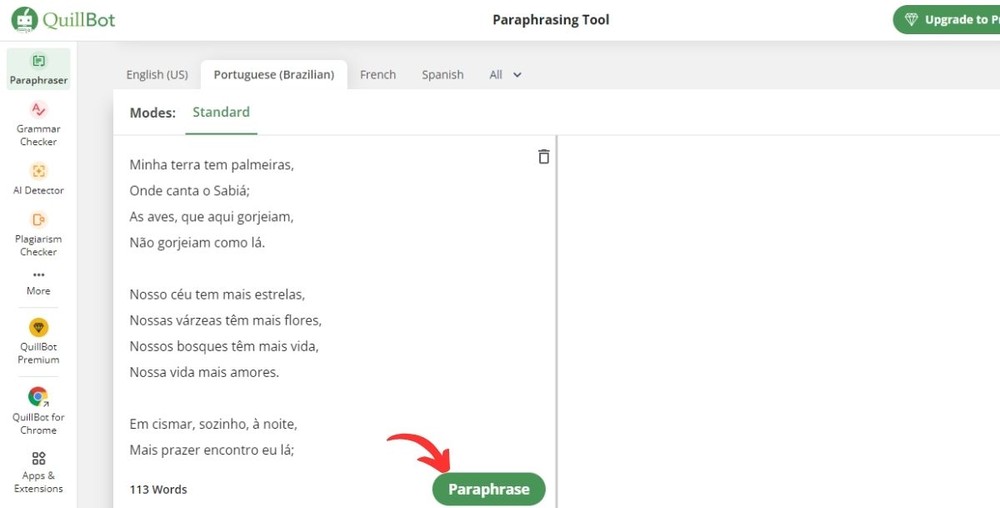Click line 'Nosso céu tem mais estrelas,'
1000x508 pixels.
pyautogui.click(x=217, y=294)
